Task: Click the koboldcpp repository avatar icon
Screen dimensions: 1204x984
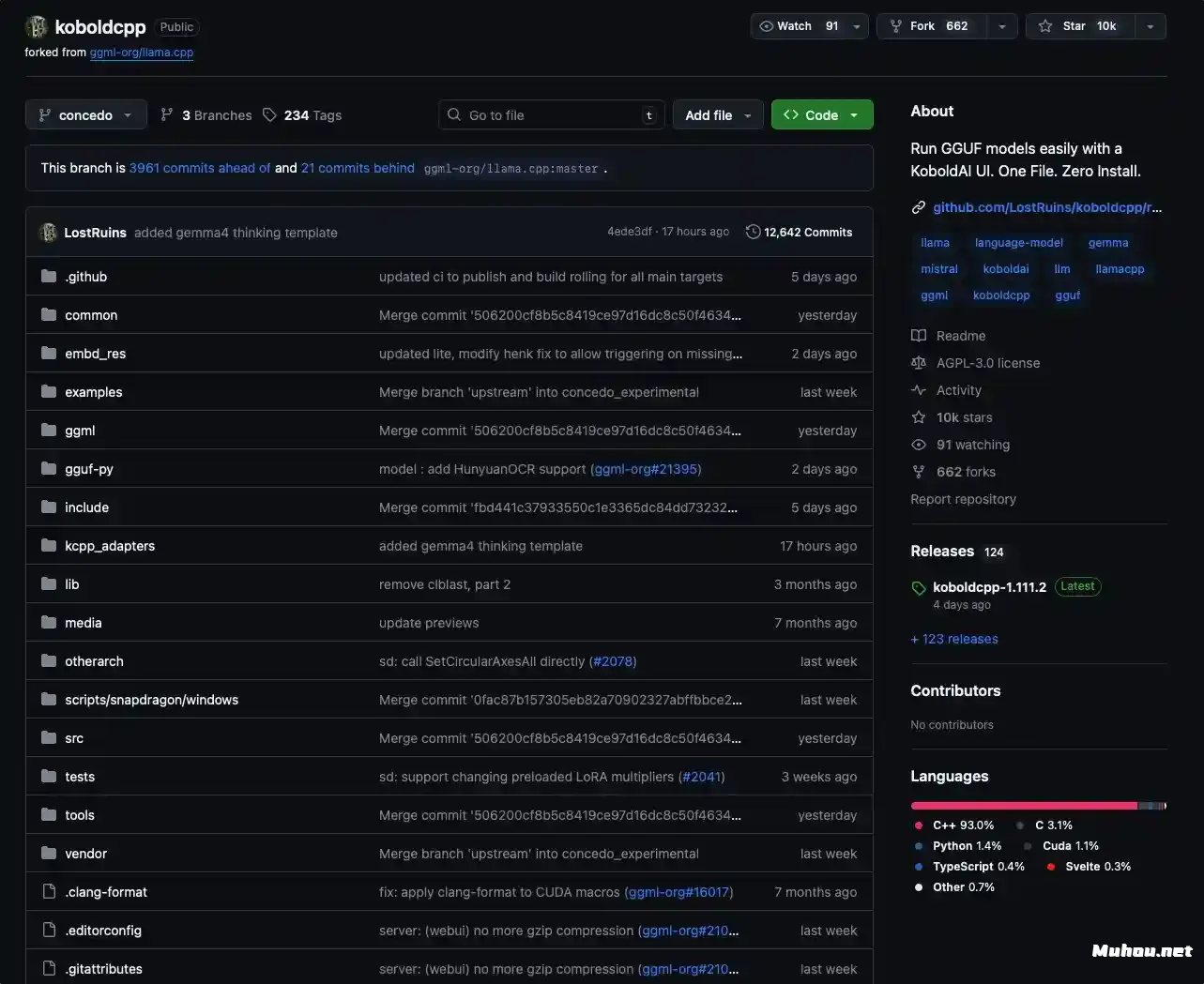Action: tap(37, 27)
